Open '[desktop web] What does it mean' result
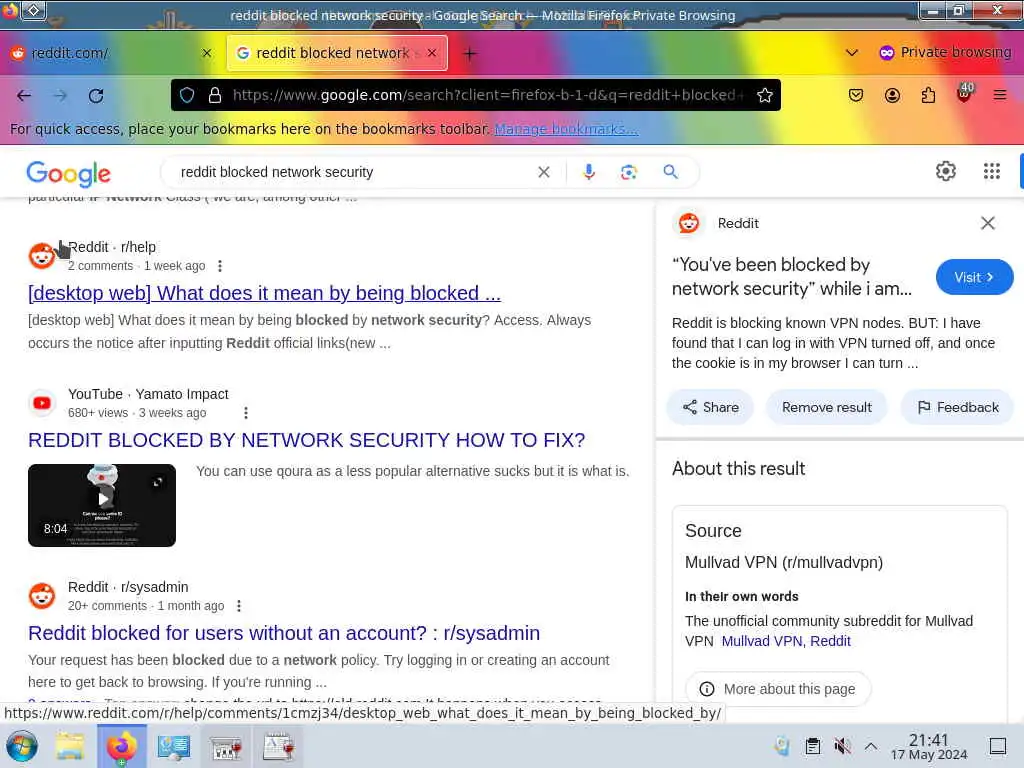Screen dimensions: 1024x768 click(x=264, y=294)
